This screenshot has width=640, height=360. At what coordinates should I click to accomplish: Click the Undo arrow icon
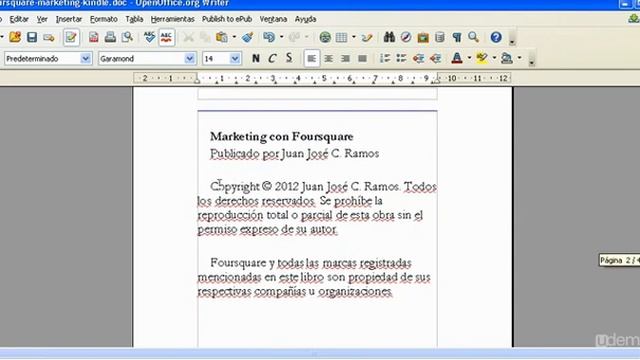[x=269, y=37]
